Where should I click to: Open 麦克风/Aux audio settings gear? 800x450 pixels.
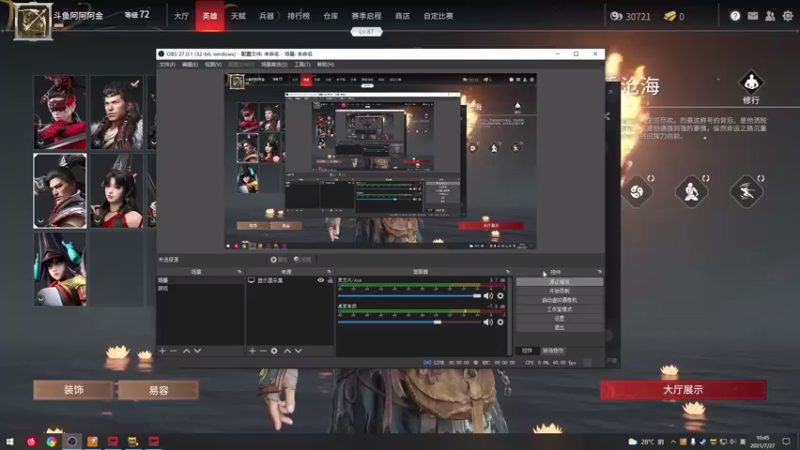(x=501, y=296)
